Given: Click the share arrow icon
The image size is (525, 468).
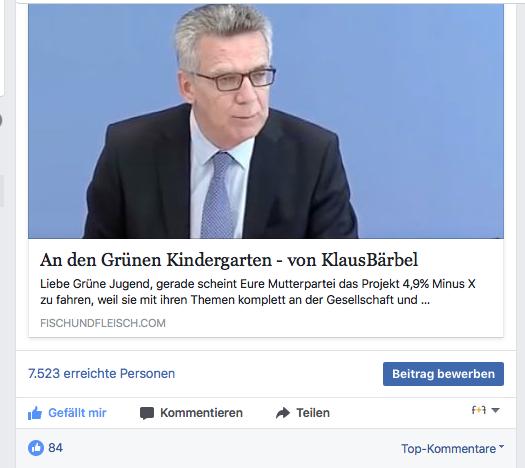Looking at the screenshot, I should click(283, 413).
